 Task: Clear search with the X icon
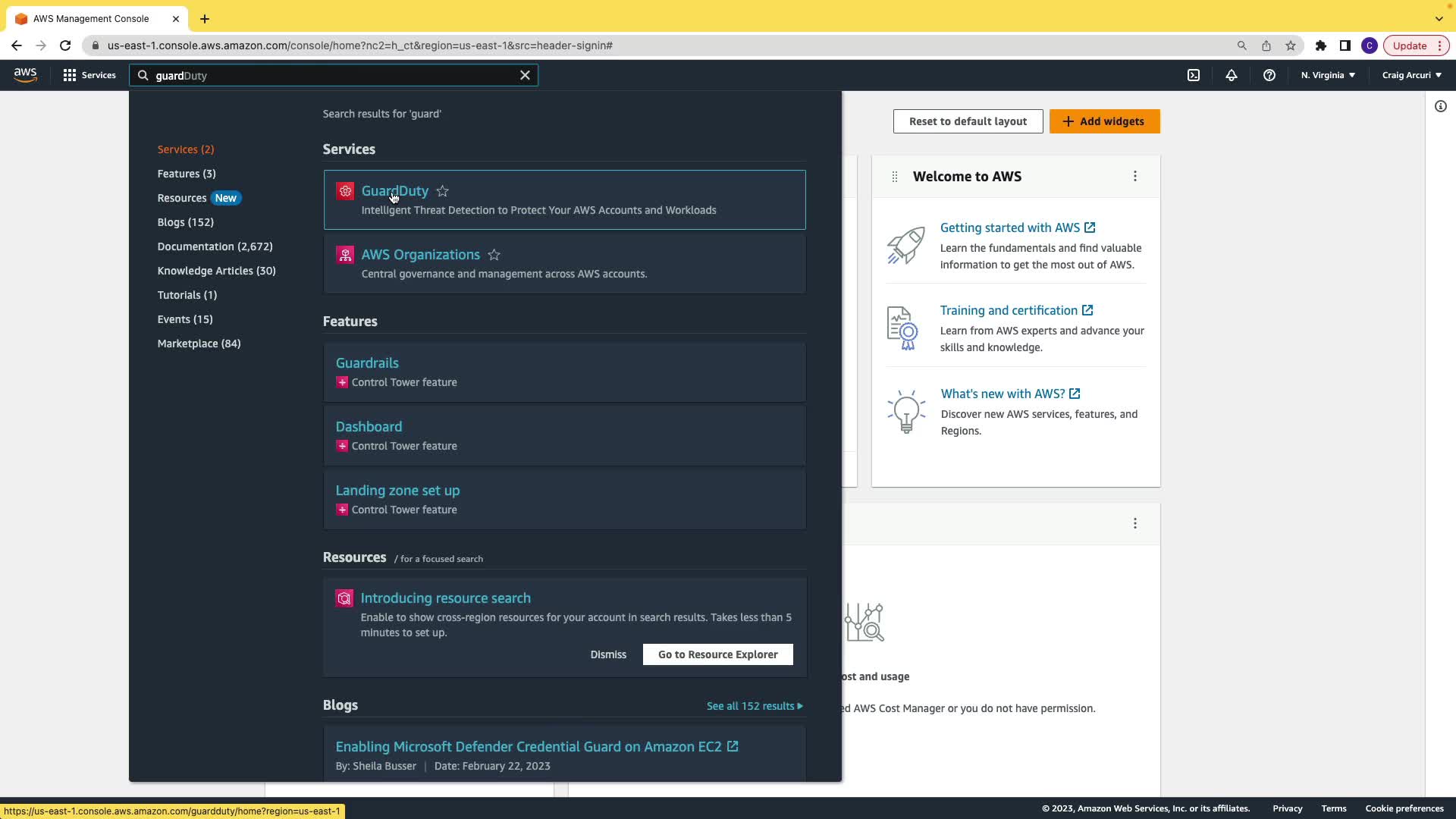[x=525, y=75]
